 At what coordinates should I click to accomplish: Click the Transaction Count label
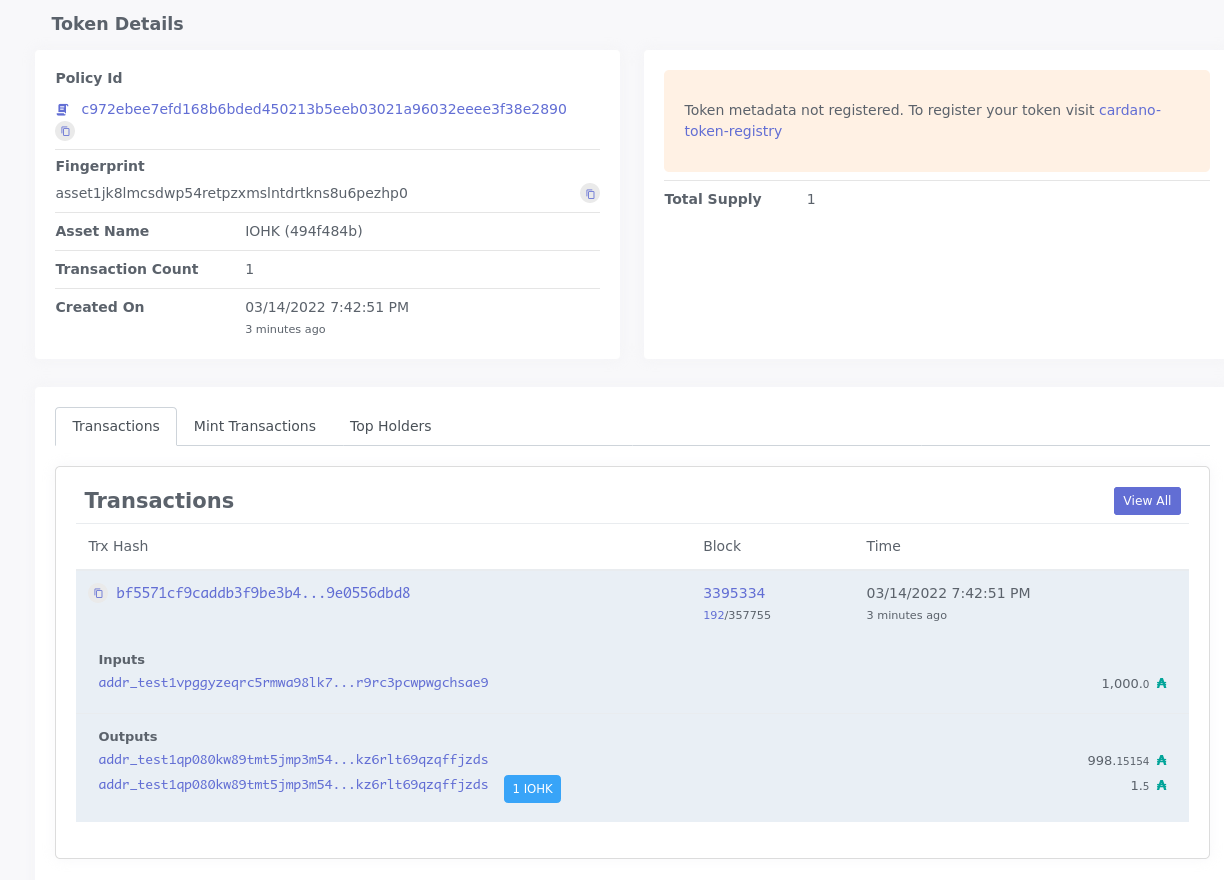[x=127, y=269]
